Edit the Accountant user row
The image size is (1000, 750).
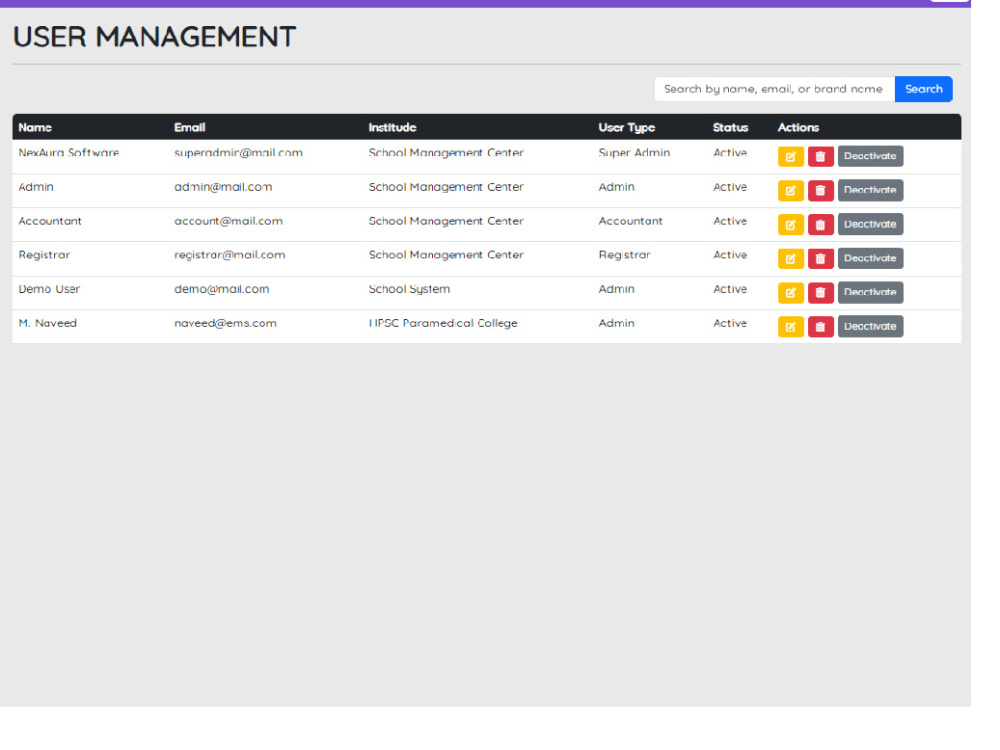tap(790, 224)
